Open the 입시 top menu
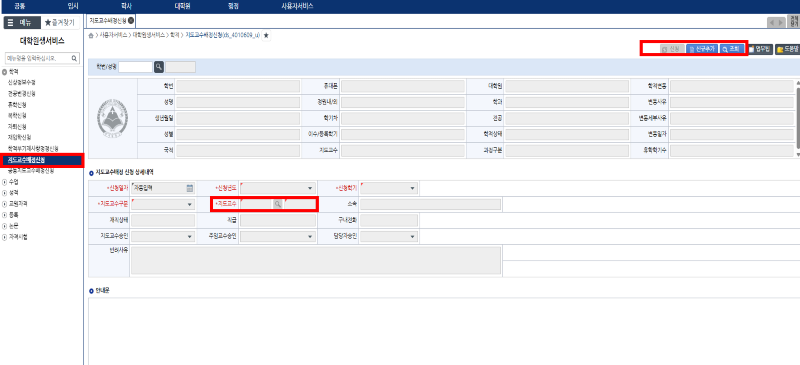Image resolution: width=800 pixels, height=365 pixels. pos(73,6)
